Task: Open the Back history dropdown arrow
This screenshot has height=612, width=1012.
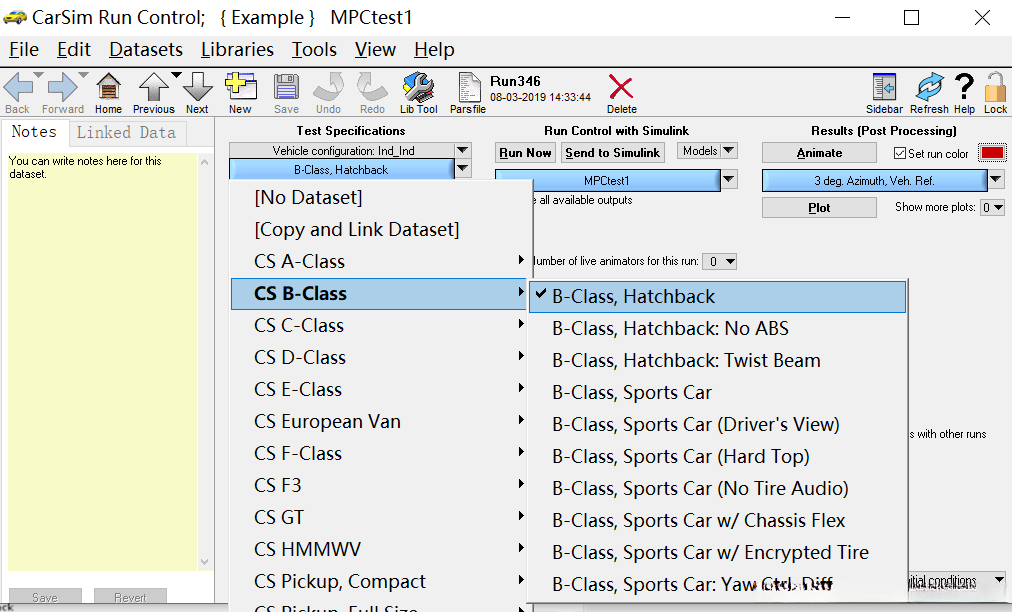Action: (x=39, y=76)
